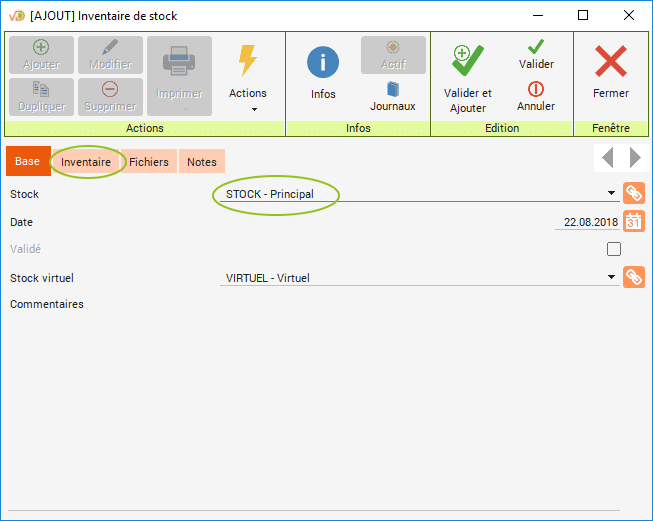Viewport: 653px width, 521px height.
Task: Click the Infos icon in ribbon
Action: [x=323, y=63]
